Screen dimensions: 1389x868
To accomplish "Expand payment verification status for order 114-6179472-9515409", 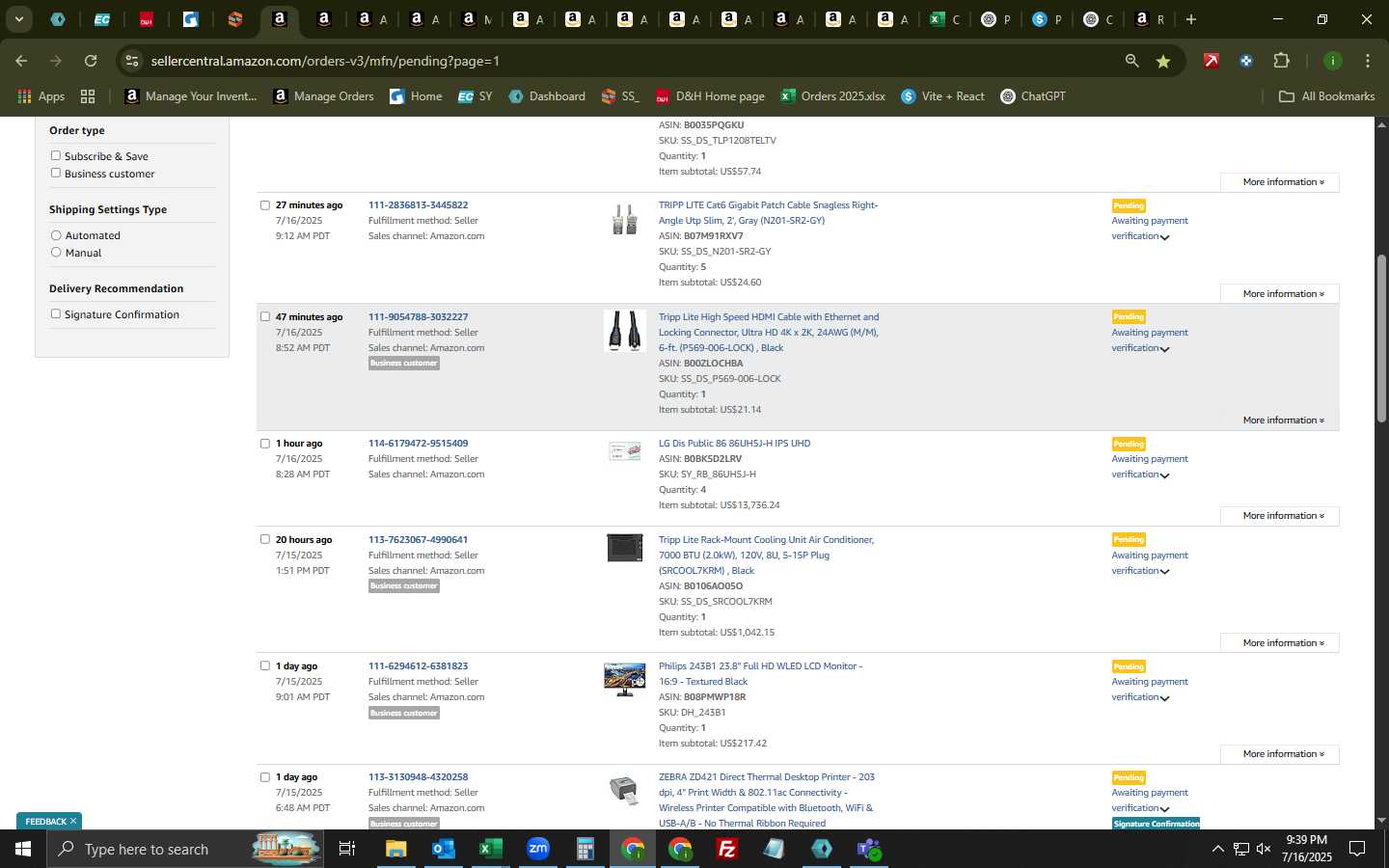I will point(1164,475).
